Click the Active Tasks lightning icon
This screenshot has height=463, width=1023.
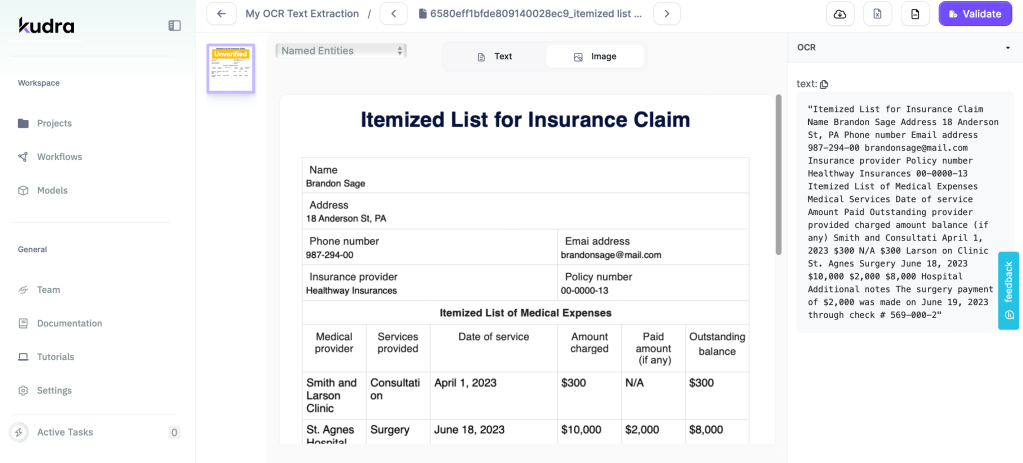tap(19, 432)
